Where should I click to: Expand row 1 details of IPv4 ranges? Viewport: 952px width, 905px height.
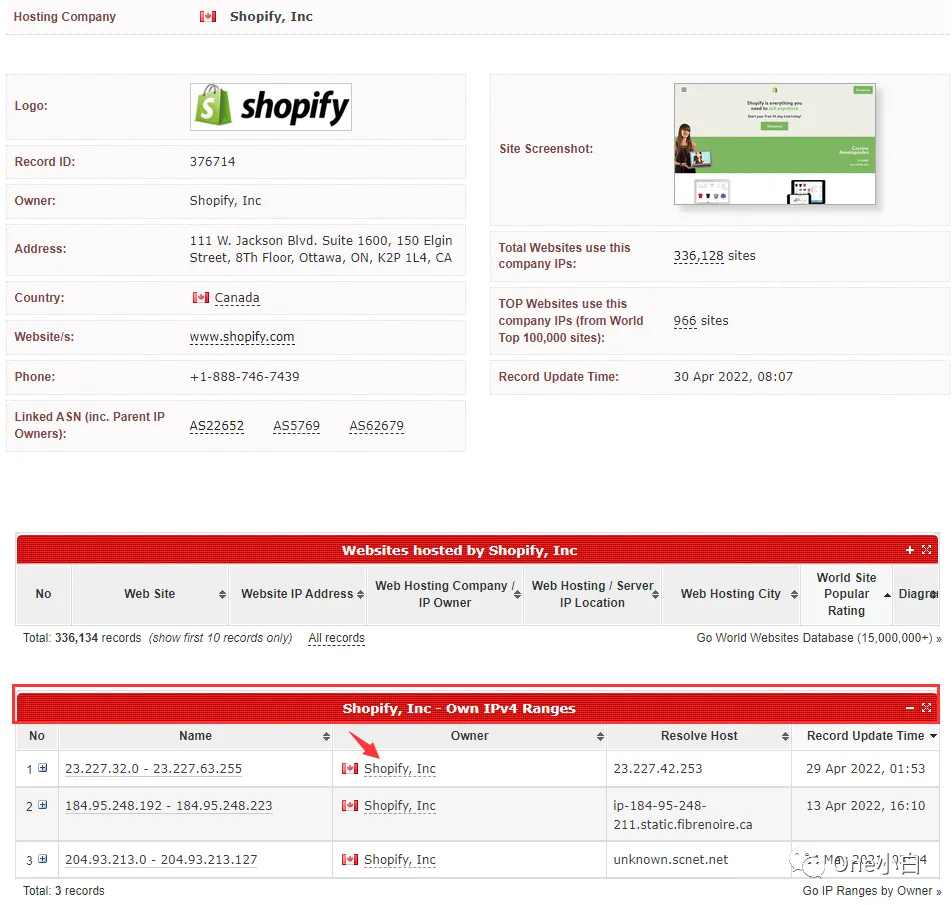point(42,768)
